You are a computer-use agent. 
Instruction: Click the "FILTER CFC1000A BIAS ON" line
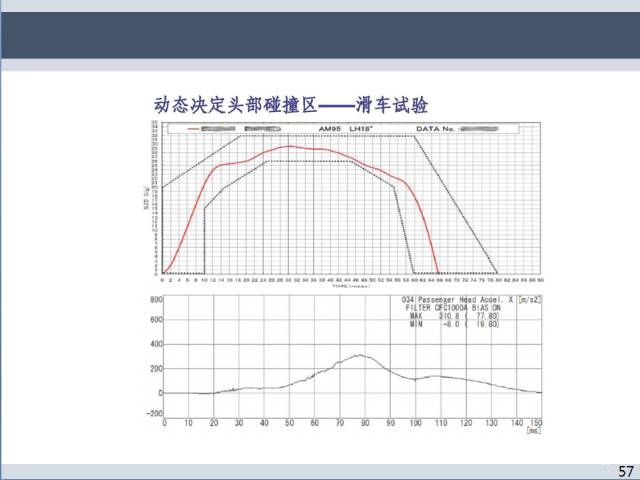click(453, 308)
